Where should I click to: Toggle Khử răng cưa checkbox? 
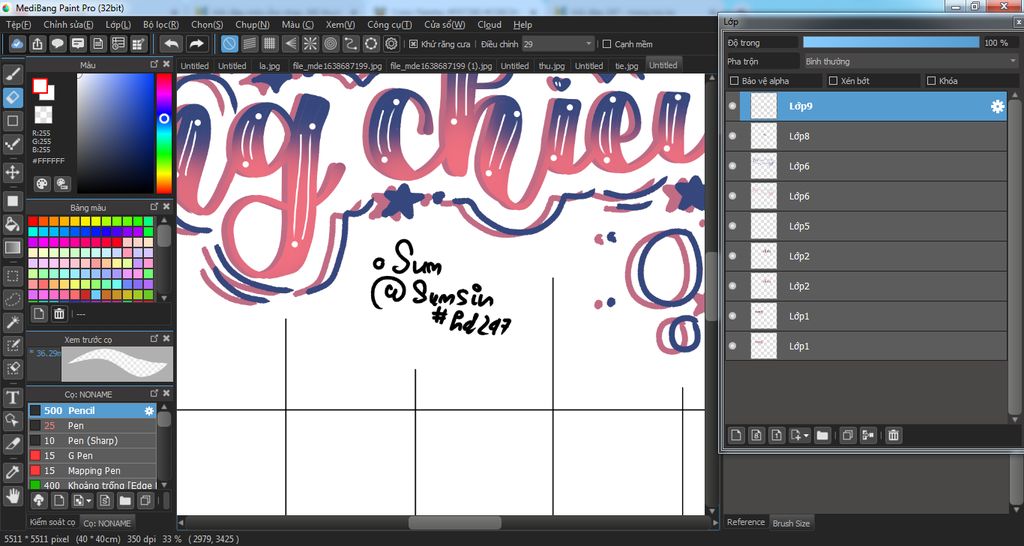[413, 44]
